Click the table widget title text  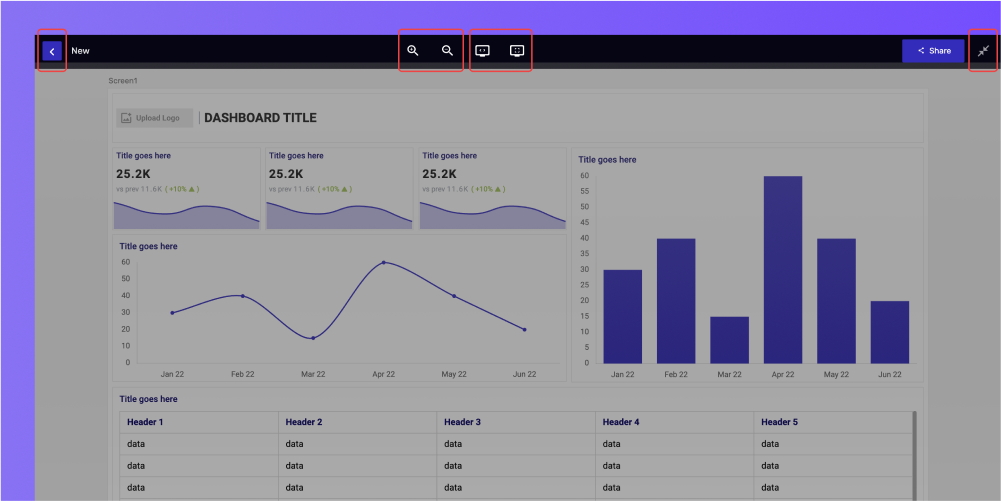[149, 399]
